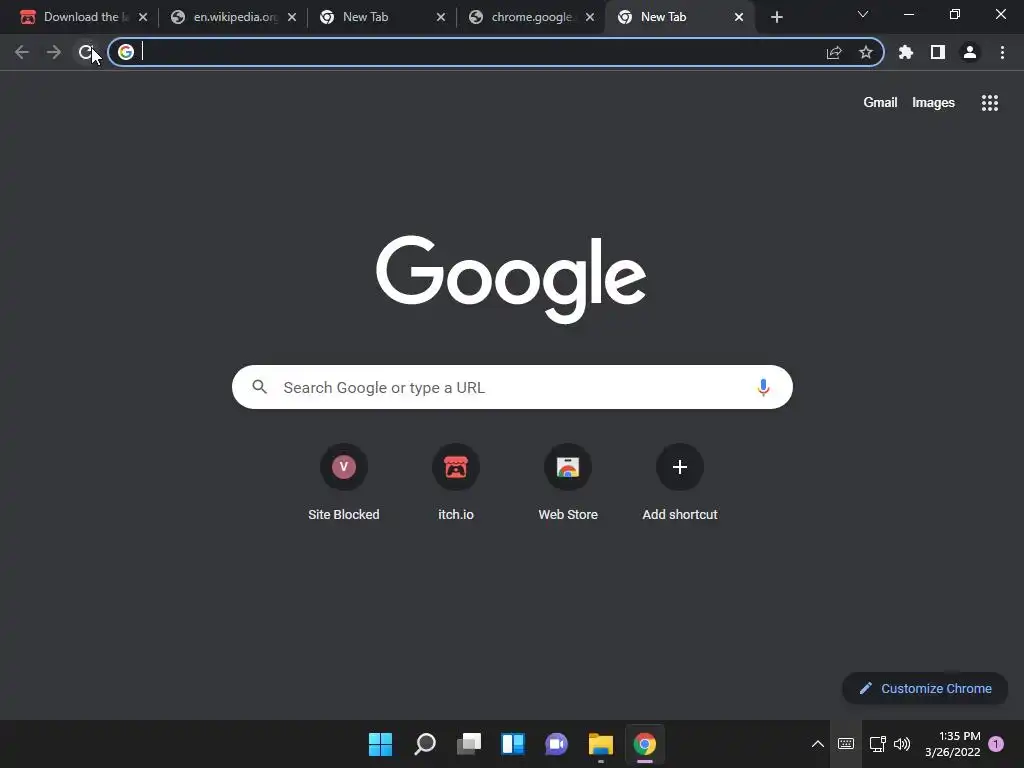Close the active New Tab

[x=739, y=17]
